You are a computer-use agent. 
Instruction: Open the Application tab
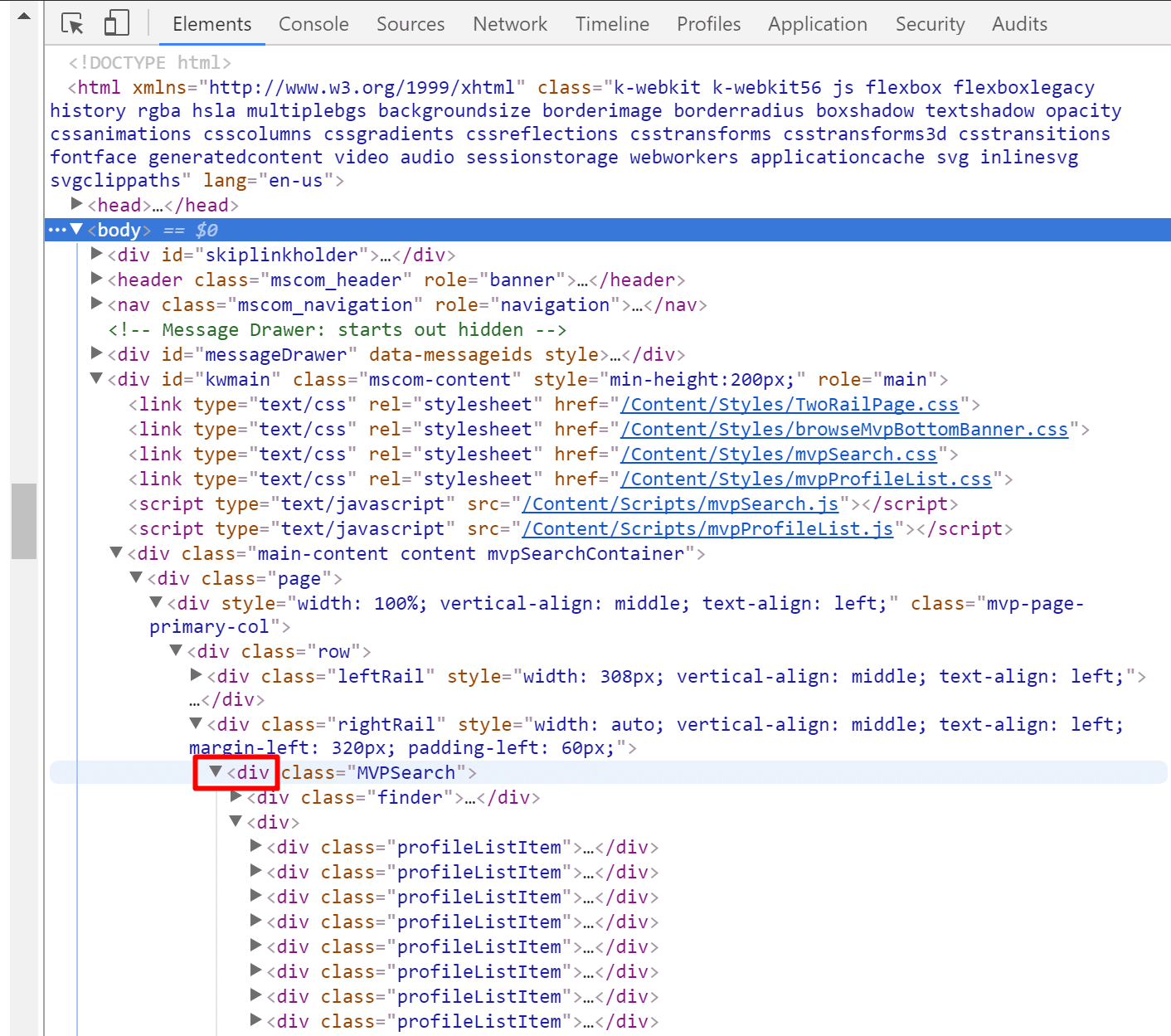pyautogui.click(x=818, y=24)
